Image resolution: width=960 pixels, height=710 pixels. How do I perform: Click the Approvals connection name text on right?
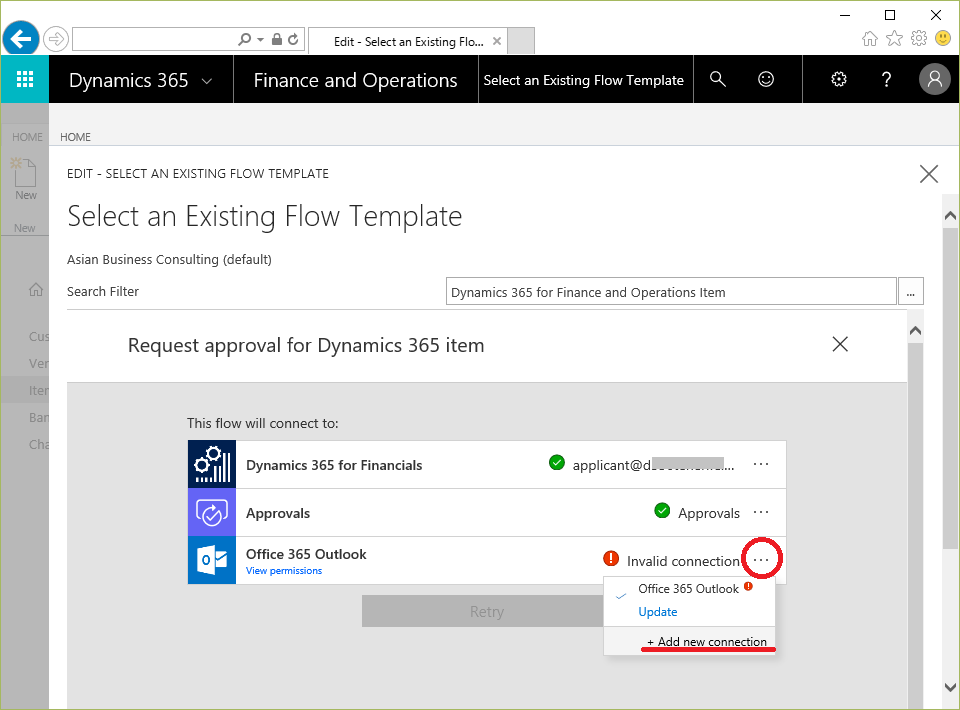pyautogui.click(x=708, y=513)
